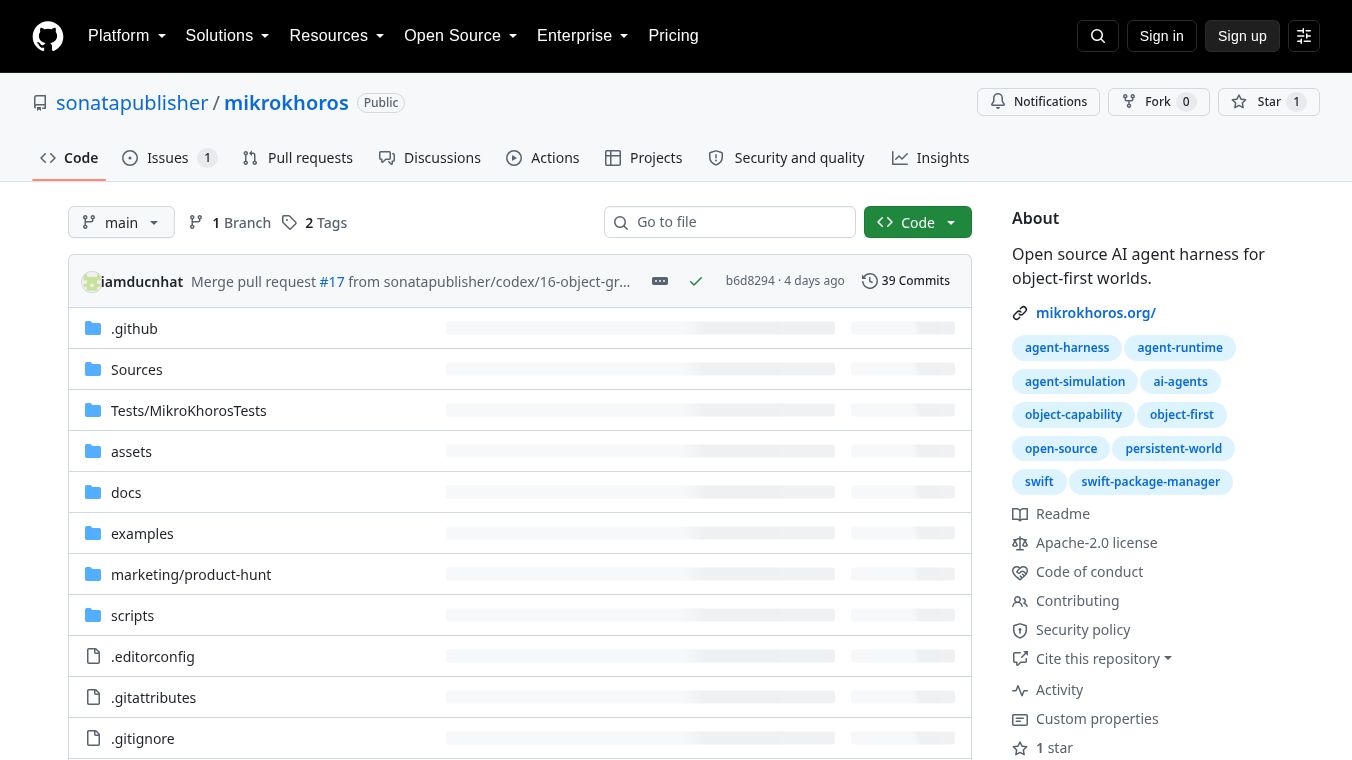Click the persistent-world topic tag
The width and height of the screenshot is (1352, 760).
(1173, 449)
